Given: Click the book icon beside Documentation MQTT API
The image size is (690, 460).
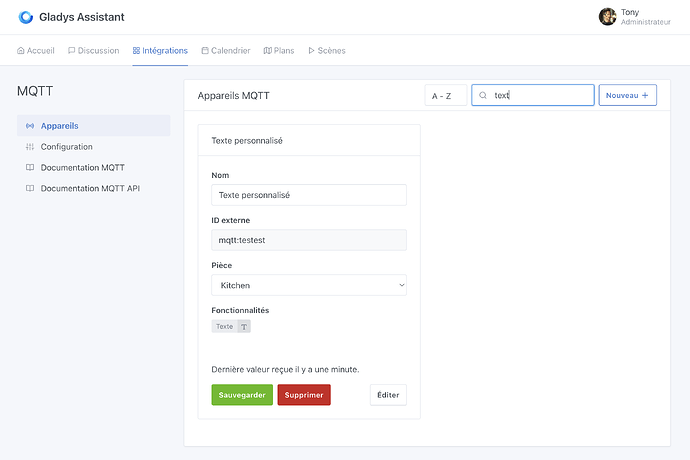Looking at the screenshot, I should (x=30, y=188).
